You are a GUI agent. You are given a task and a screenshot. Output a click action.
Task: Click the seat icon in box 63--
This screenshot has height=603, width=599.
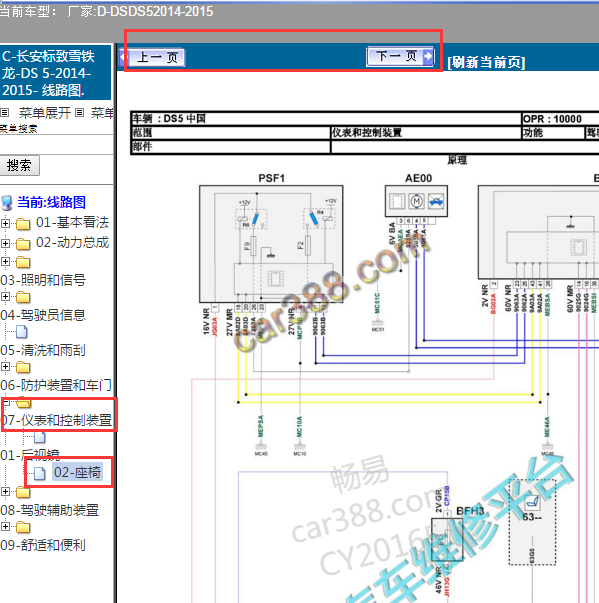coord(533,503)
